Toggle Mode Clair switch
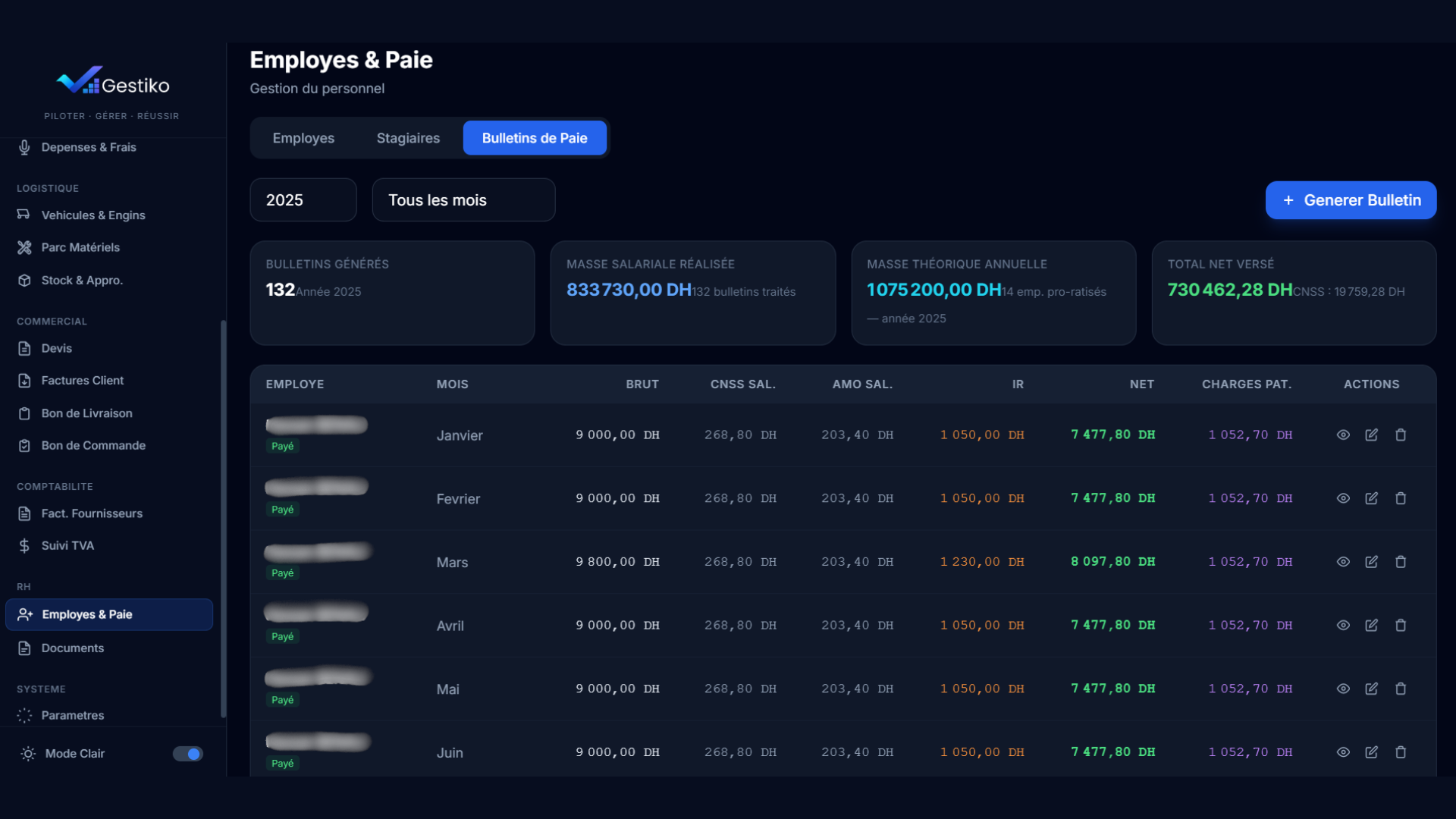This screenshot has height=819, width=1456. click(x=187, y=754)
